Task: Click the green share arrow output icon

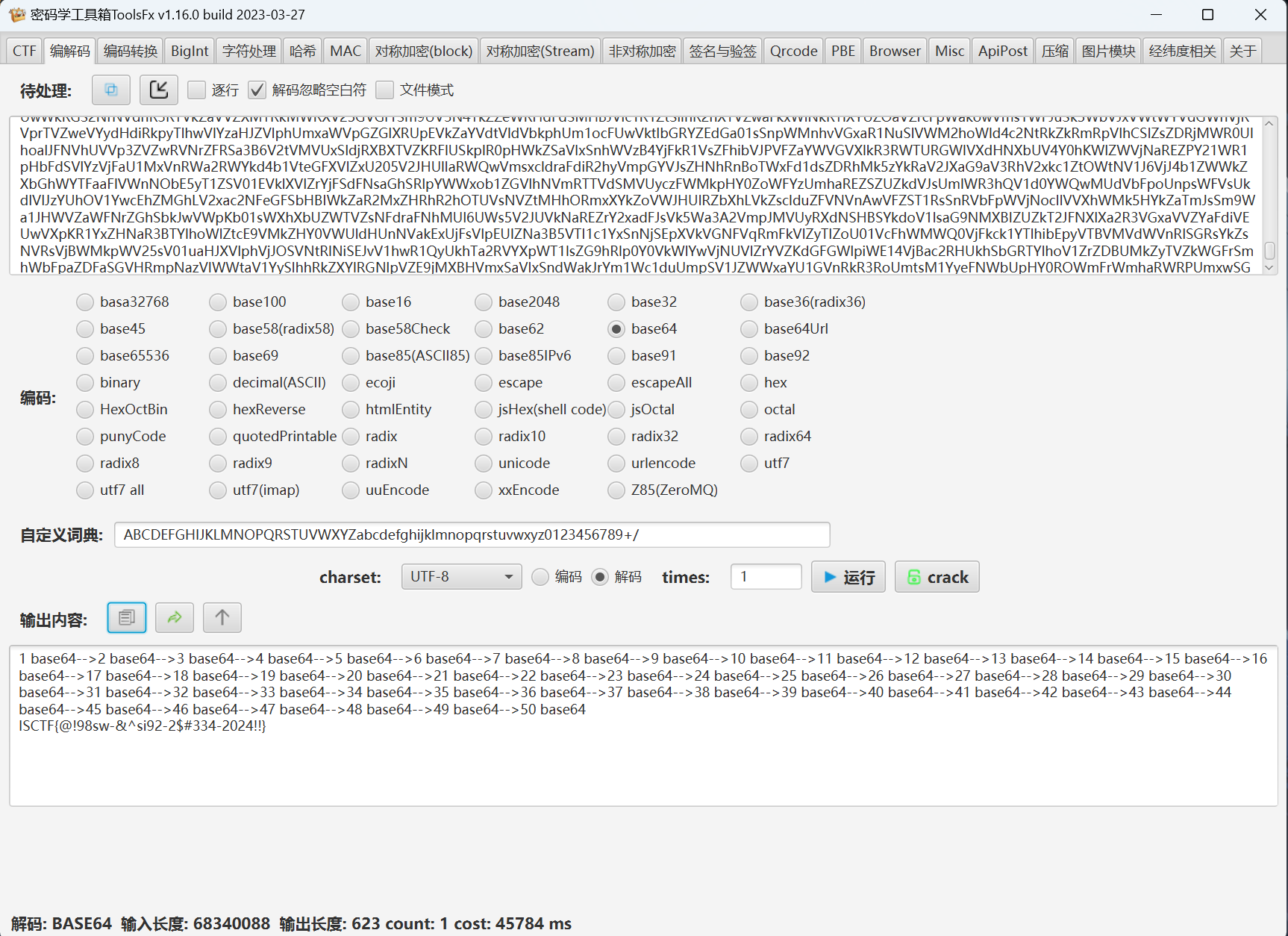Action: point(175,617)
